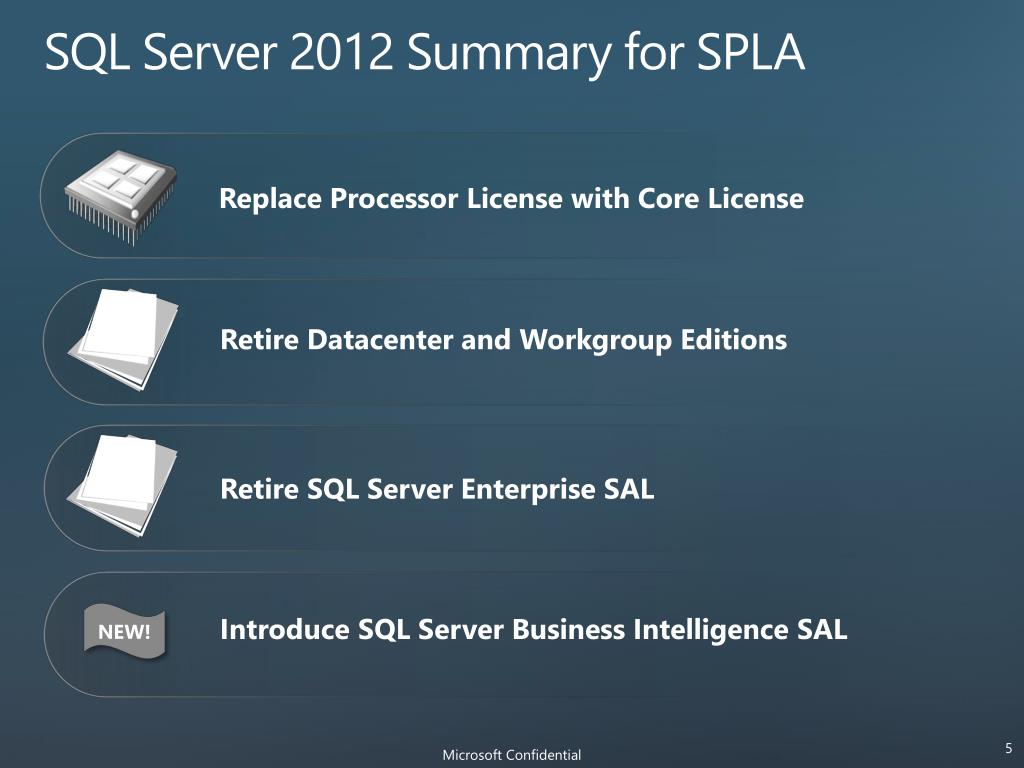Select 'Retire SQL Server Enterprise SAL' text

pos(437,489)
